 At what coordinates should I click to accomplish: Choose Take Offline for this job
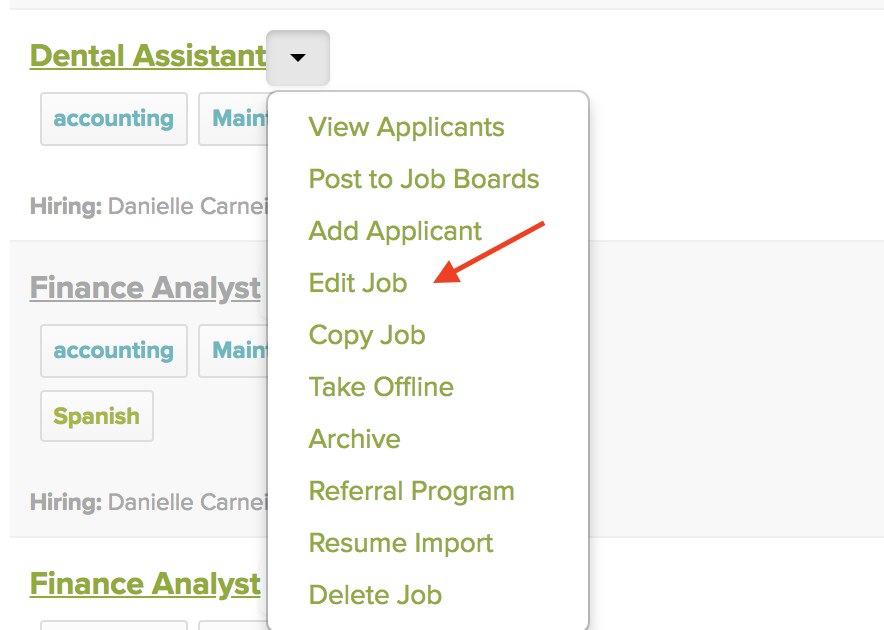click(x=381, y=387)
